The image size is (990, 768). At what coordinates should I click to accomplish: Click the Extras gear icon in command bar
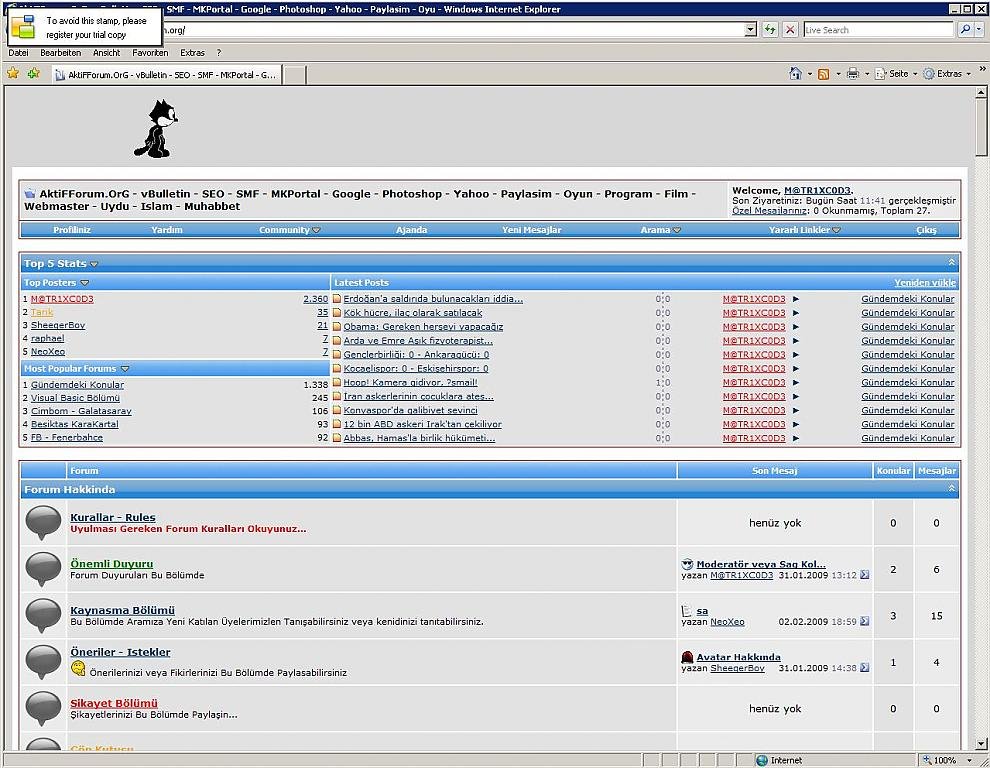click(x=929, y=74)
